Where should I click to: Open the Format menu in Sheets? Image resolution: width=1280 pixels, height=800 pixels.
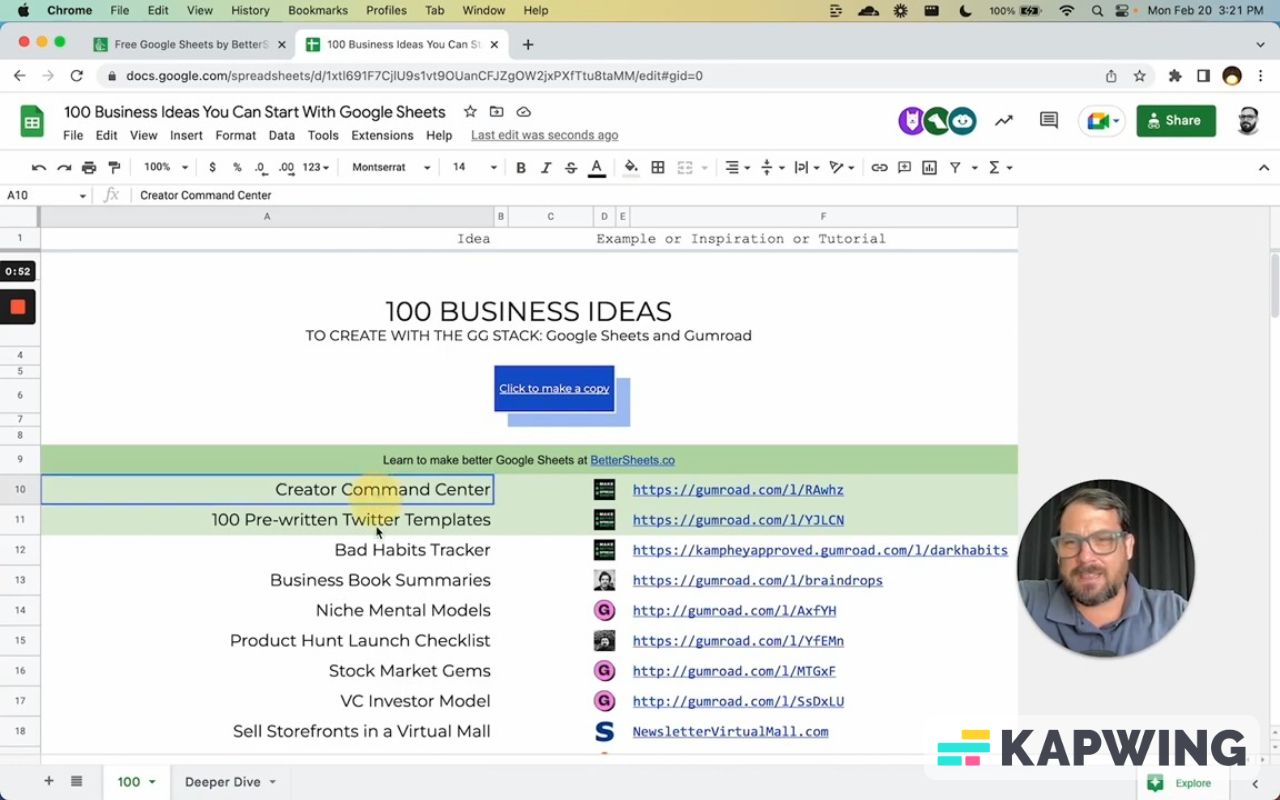[x=236, y=135]
